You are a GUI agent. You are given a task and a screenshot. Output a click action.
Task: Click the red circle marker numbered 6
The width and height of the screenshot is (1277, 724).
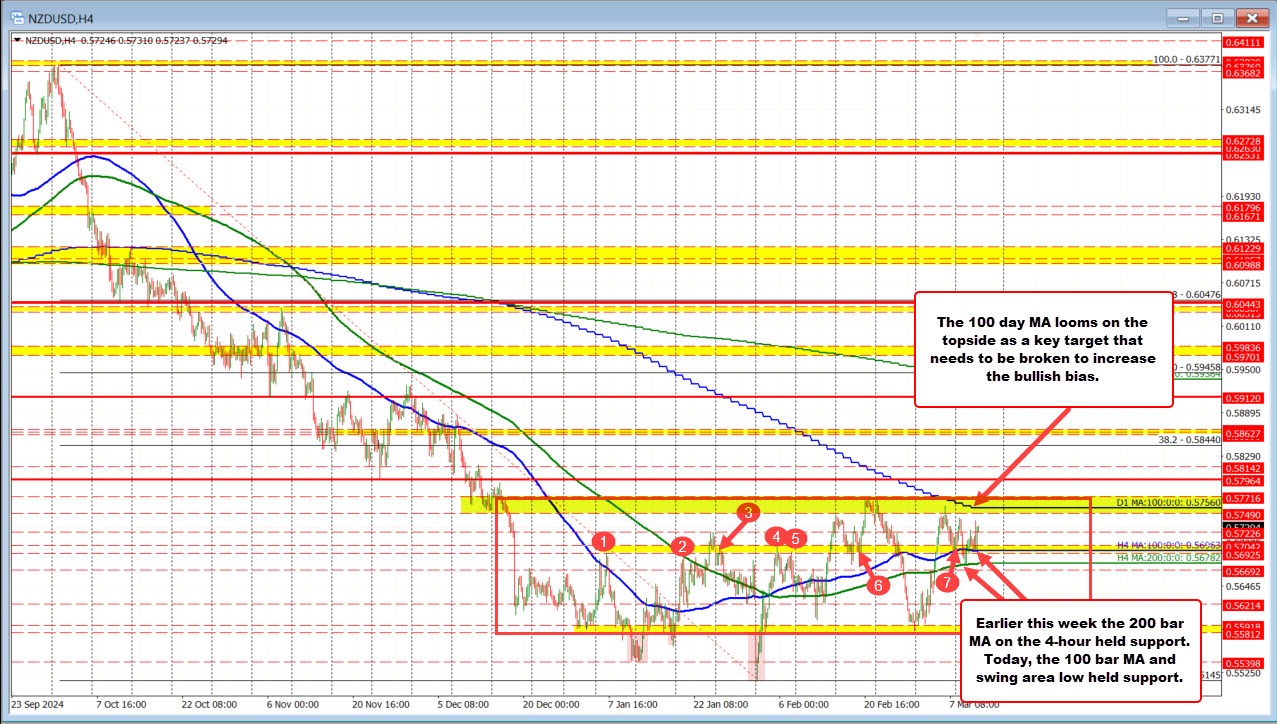pyautogui.click(x=878, y=586)
